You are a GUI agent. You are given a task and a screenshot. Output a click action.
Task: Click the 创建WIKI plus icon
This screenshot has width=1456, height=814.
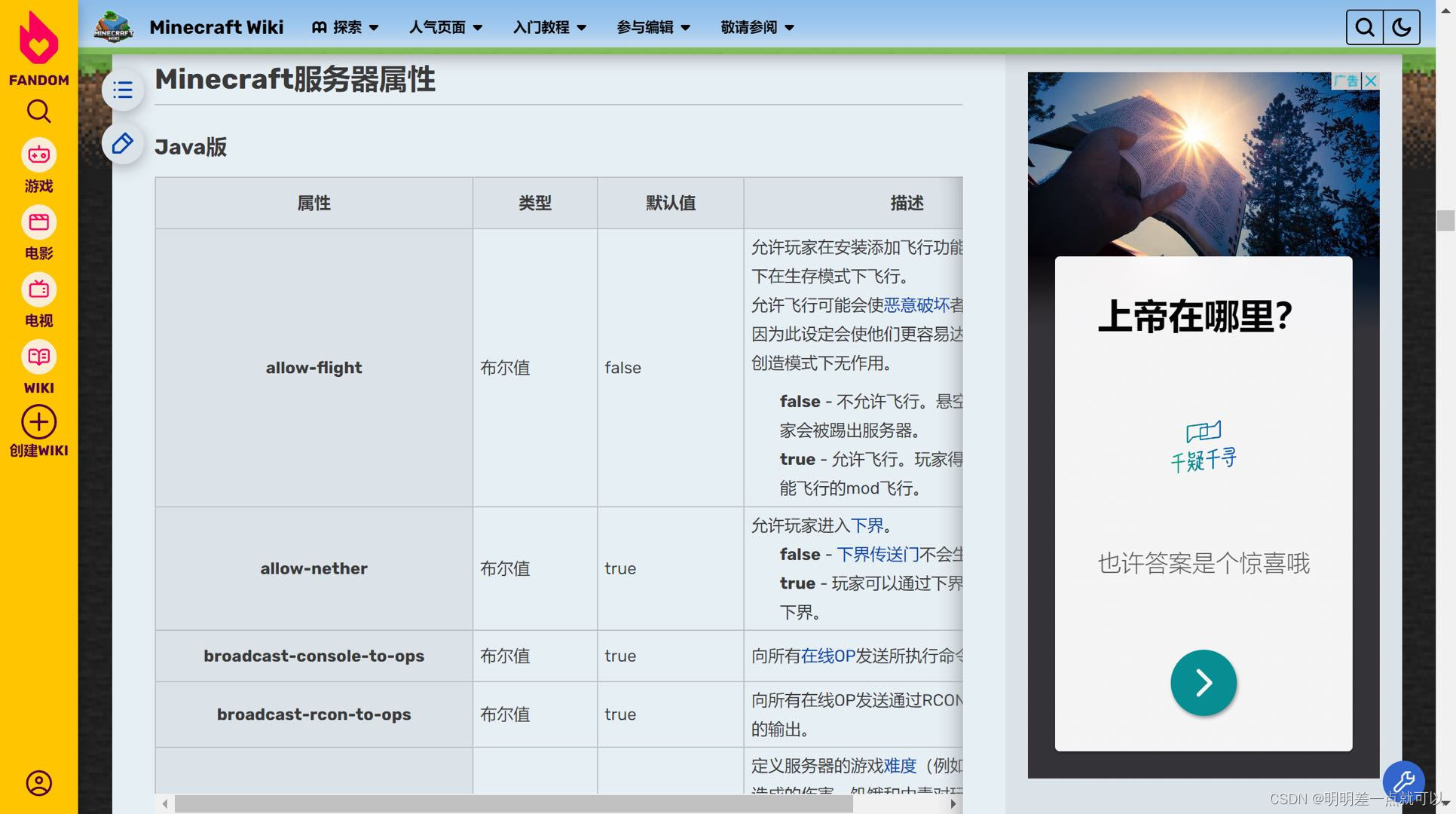(38, 422)
